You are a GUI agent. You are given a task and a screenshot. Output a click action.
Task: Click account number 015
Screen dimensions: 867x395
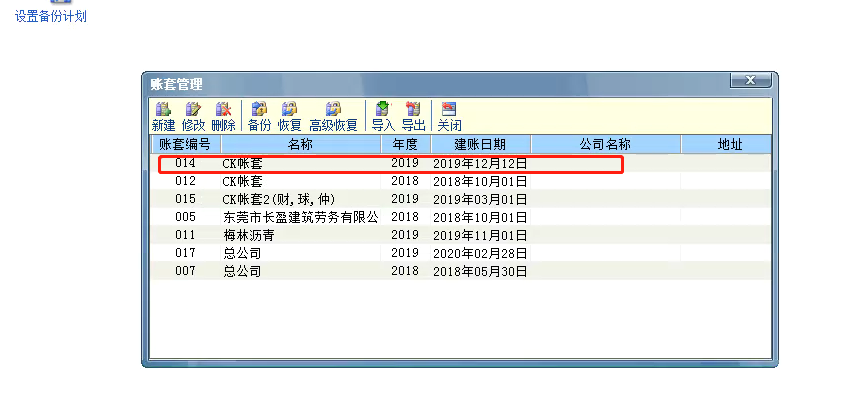(x=186, y=199)
